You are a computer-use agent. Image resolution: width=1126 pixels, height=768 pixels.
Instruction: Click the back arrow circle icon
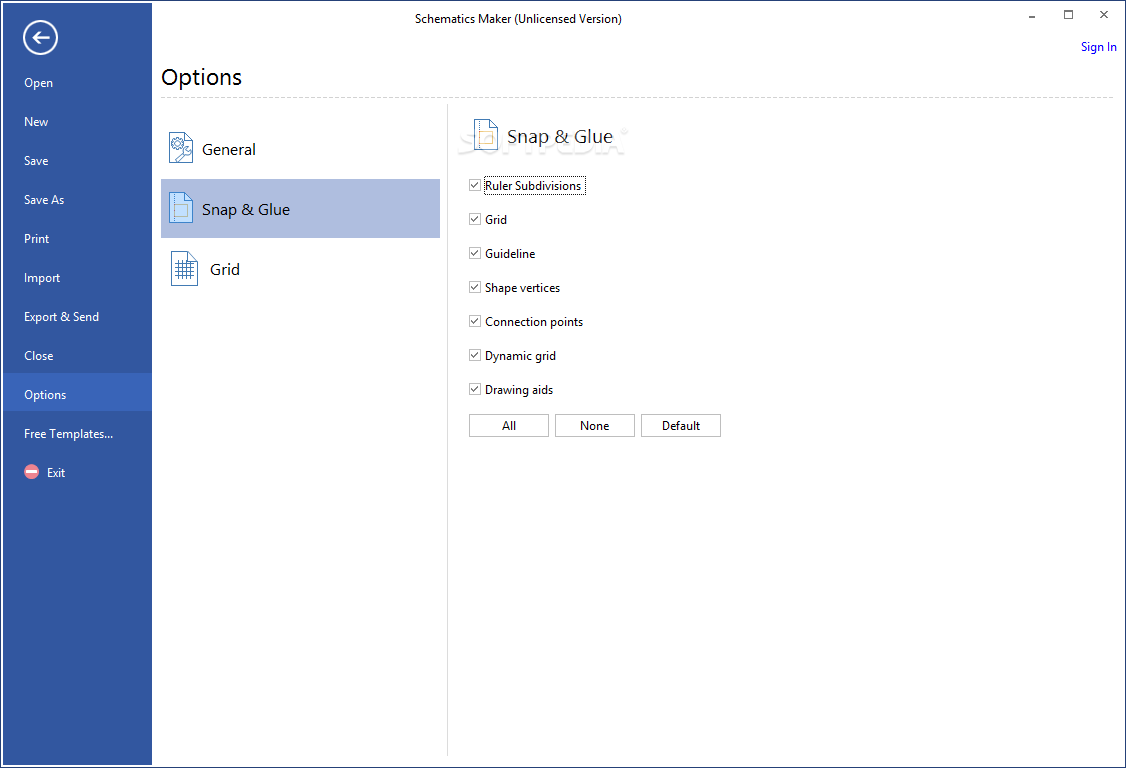pyautogui.click(x=40, y=37)
